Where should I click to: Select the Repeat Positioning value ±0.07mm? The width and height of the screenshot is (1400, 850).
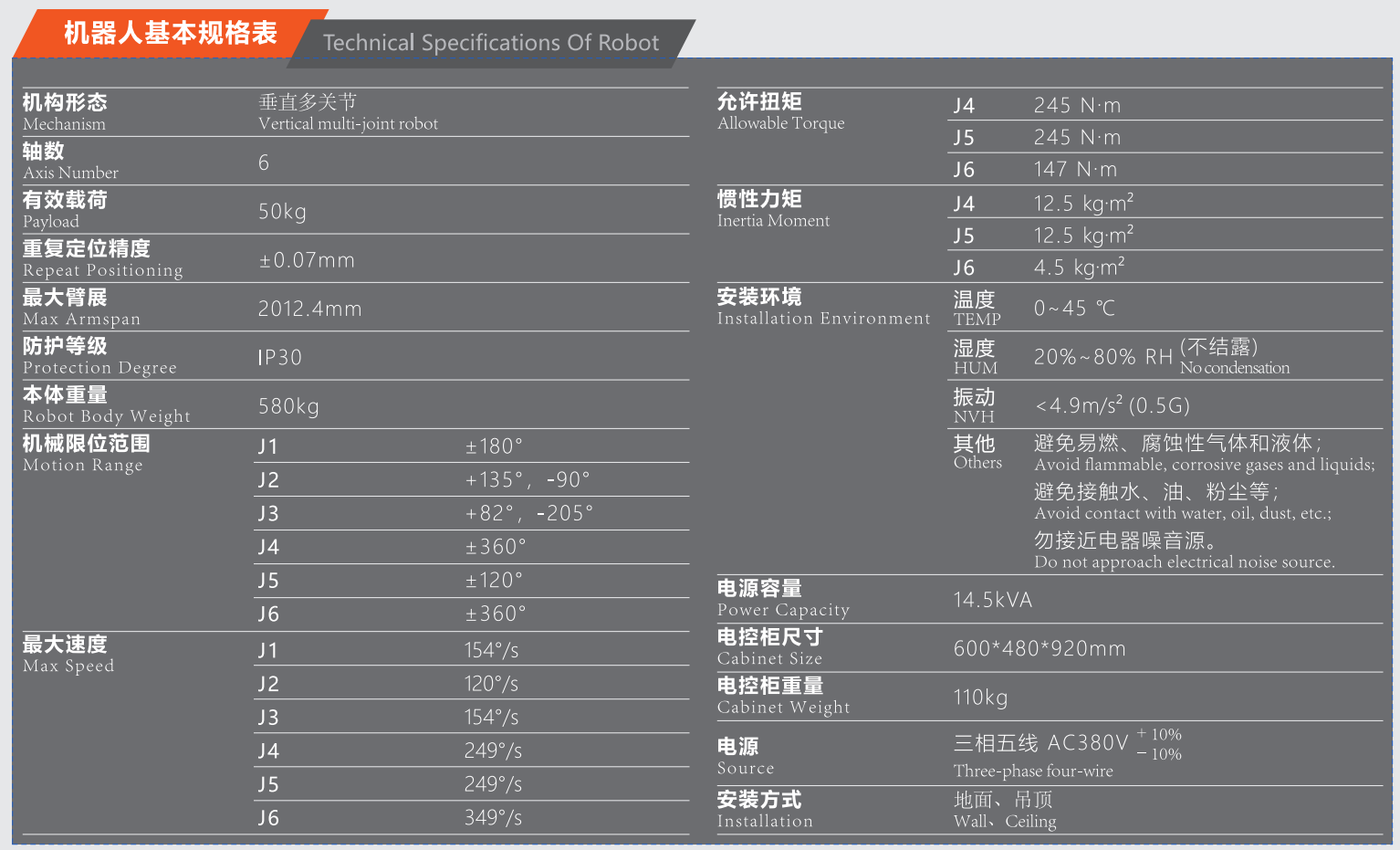click(x=307, y=260)
